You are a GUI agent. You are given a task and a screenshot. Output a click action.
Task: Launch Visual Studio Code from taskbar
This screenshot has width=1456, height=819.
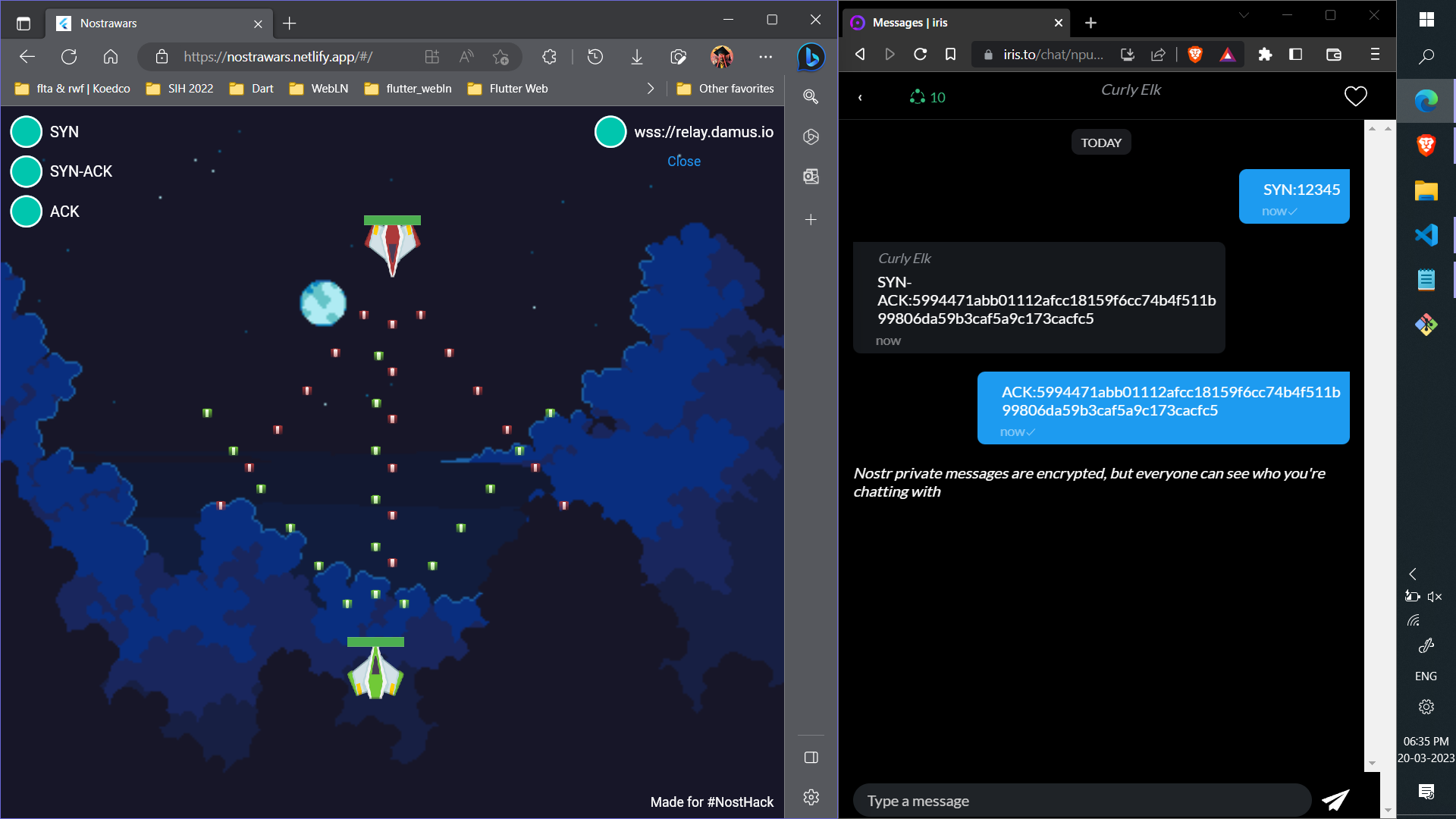[x=1426, y=235]
